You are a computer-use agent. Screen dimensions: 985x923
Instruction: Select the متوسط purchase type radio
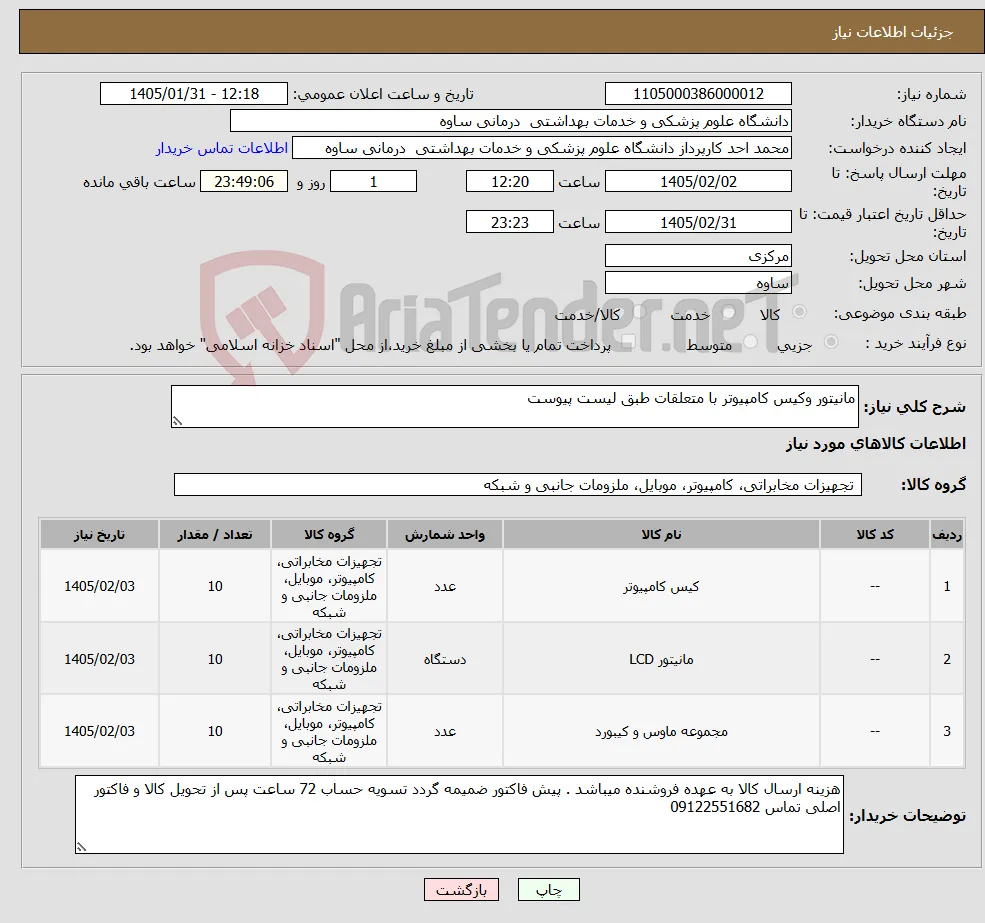click(751, 342)
